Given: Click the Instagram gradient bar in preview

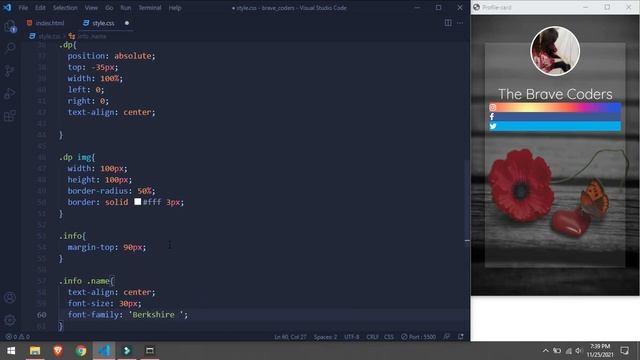Looking at the screenshot, I should (x=555, y=107).
